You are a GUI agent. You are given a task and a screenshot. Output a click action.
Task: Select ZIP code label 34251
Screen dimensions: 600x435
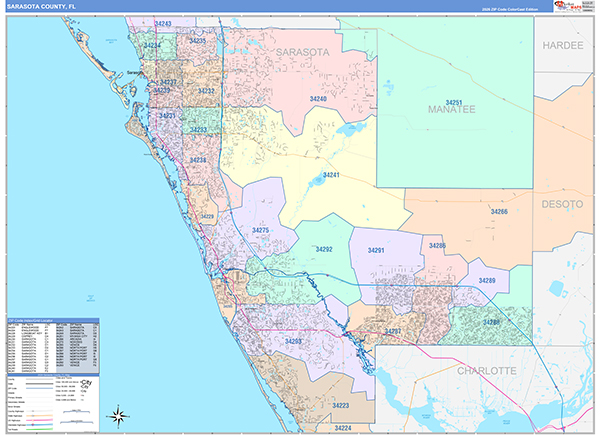click(x=454, y=103)
